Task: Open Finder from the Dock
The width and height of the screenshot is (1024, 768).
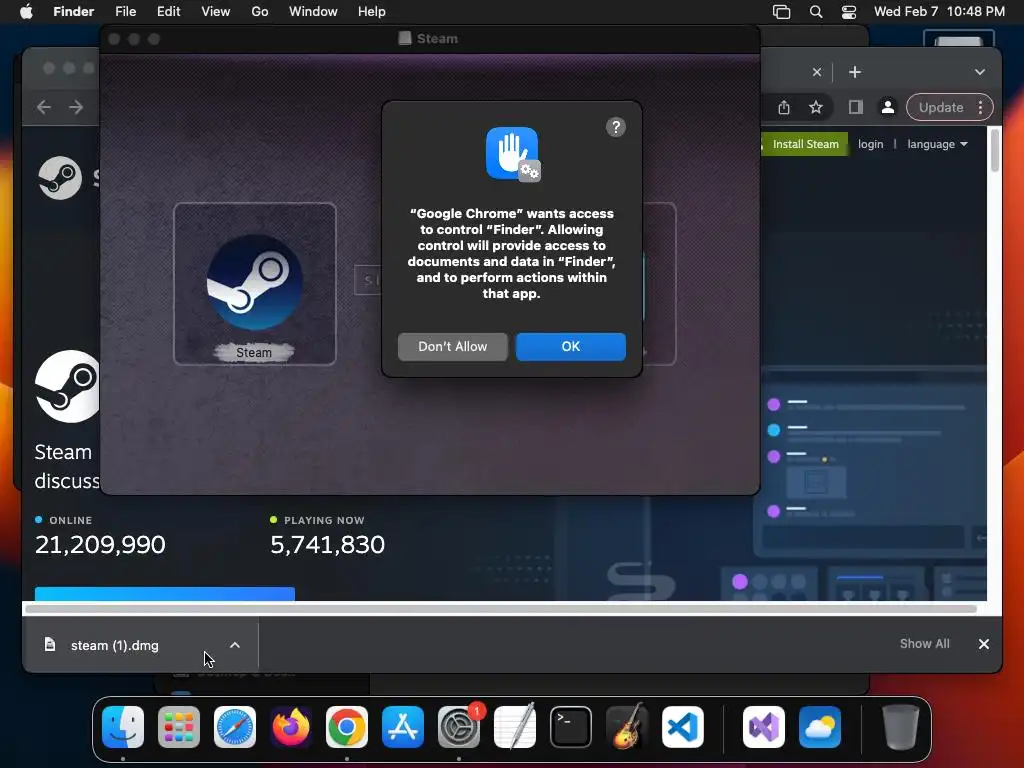Action: coord(123,727)
